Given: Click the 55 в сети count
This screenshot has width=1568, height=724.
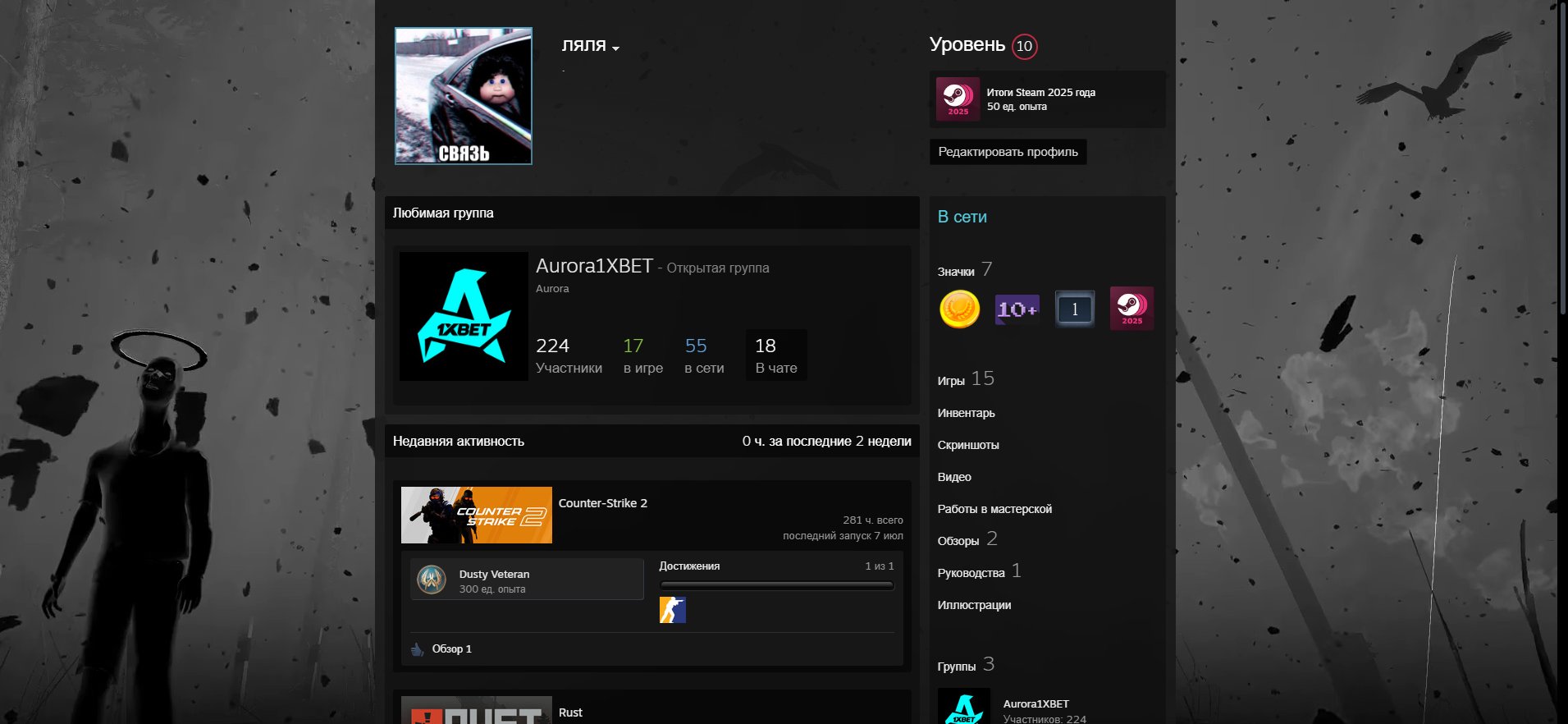Looking at the screenshot, I should pos(704,355).
